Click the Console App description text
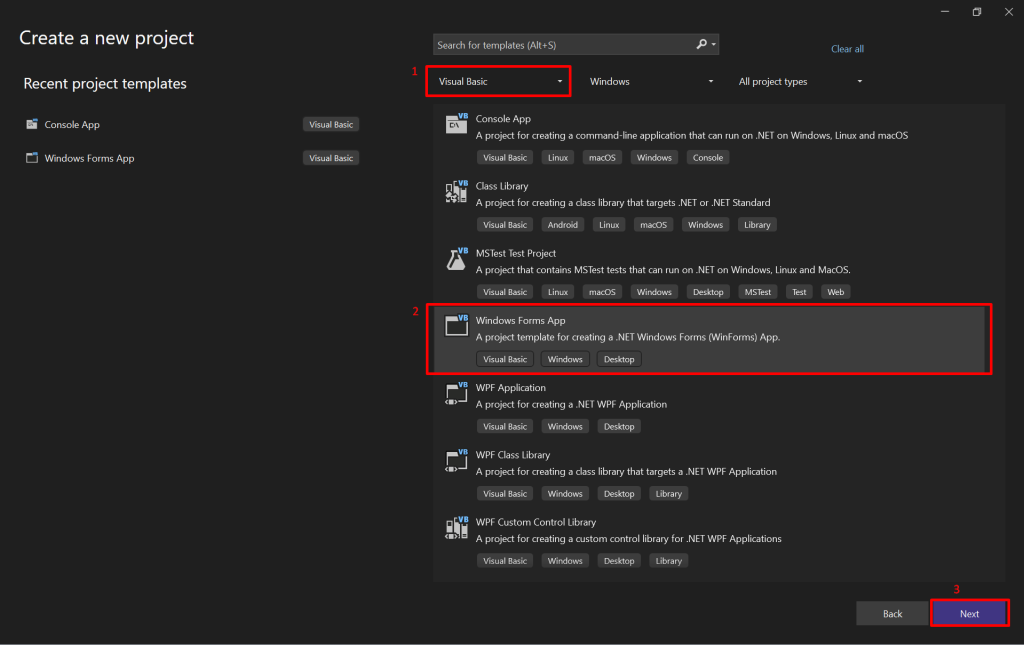This screenshot has width=1024, height=645. [692, 136]
